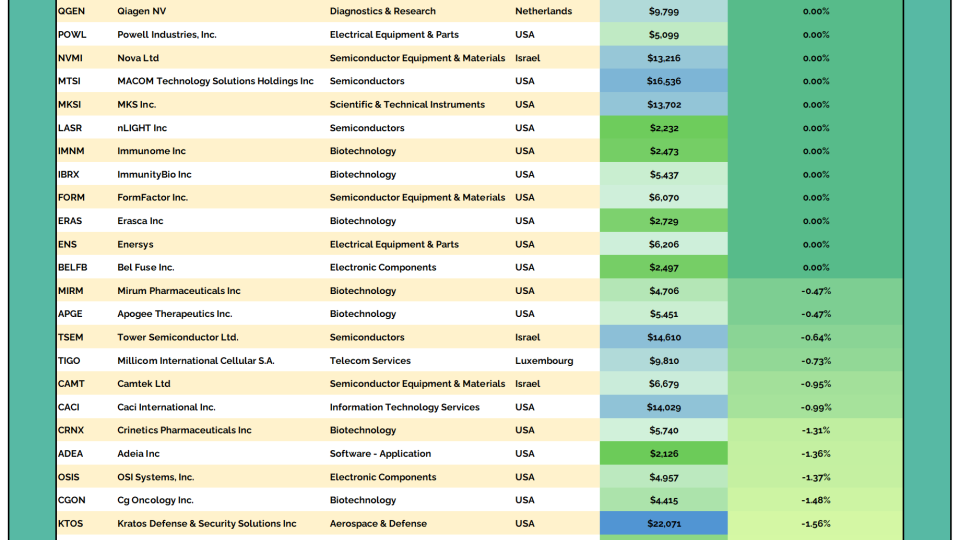Click MACOM Technology Solutions Holdings Inc

215,81
